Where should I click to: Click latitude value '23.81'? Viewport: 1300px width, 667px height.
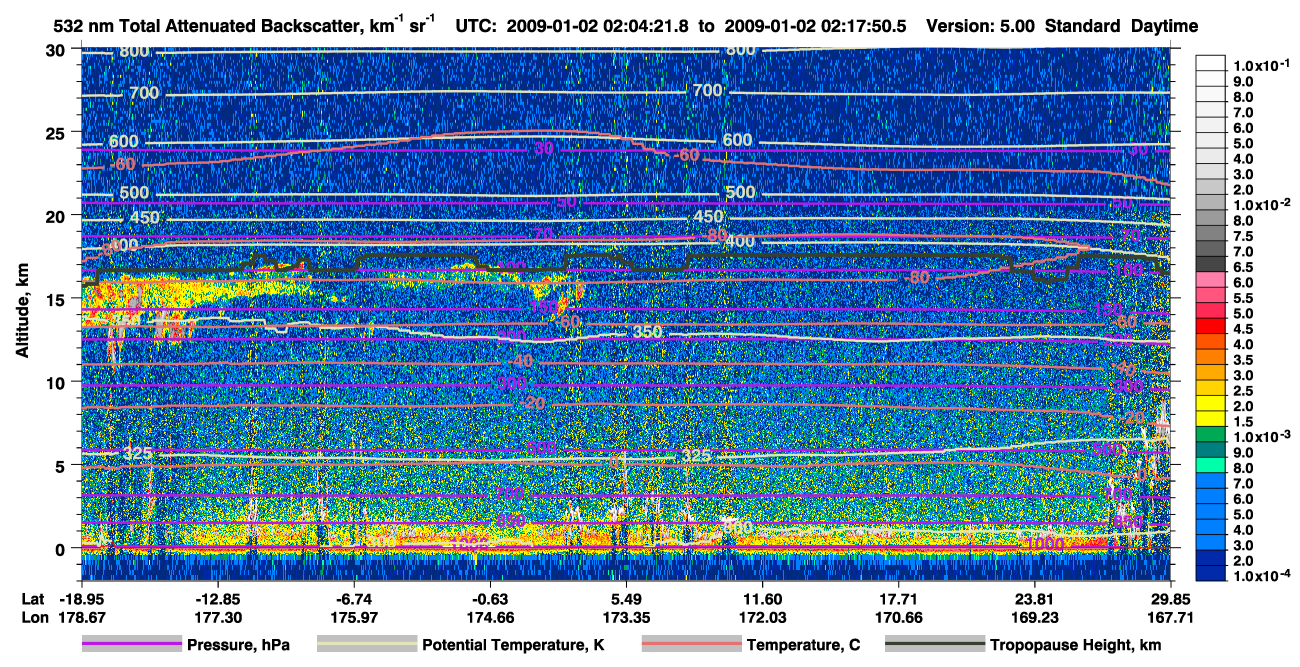click(1034, 598)
